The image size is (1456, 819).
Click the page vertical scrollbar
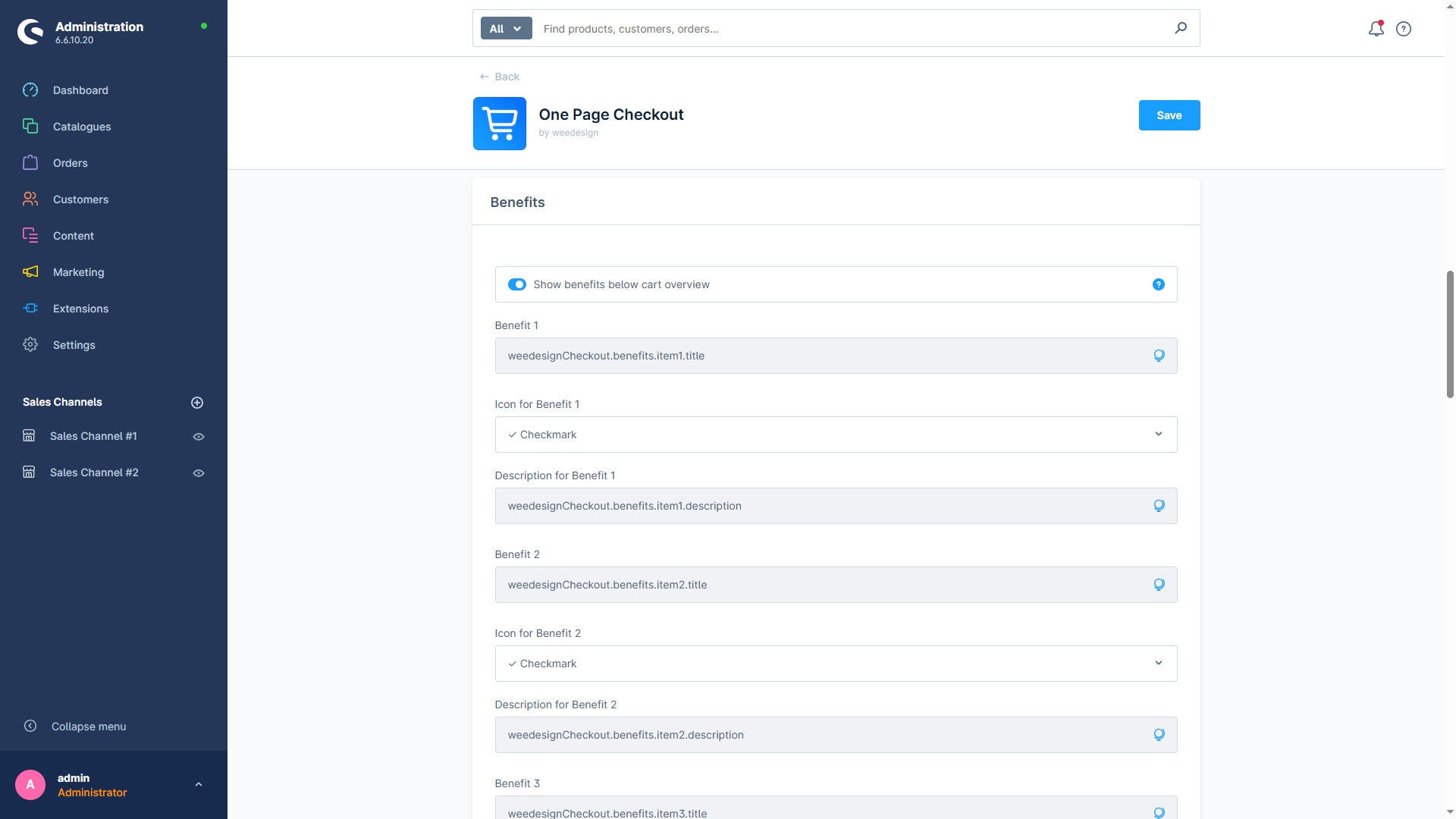pos(1450,334)
